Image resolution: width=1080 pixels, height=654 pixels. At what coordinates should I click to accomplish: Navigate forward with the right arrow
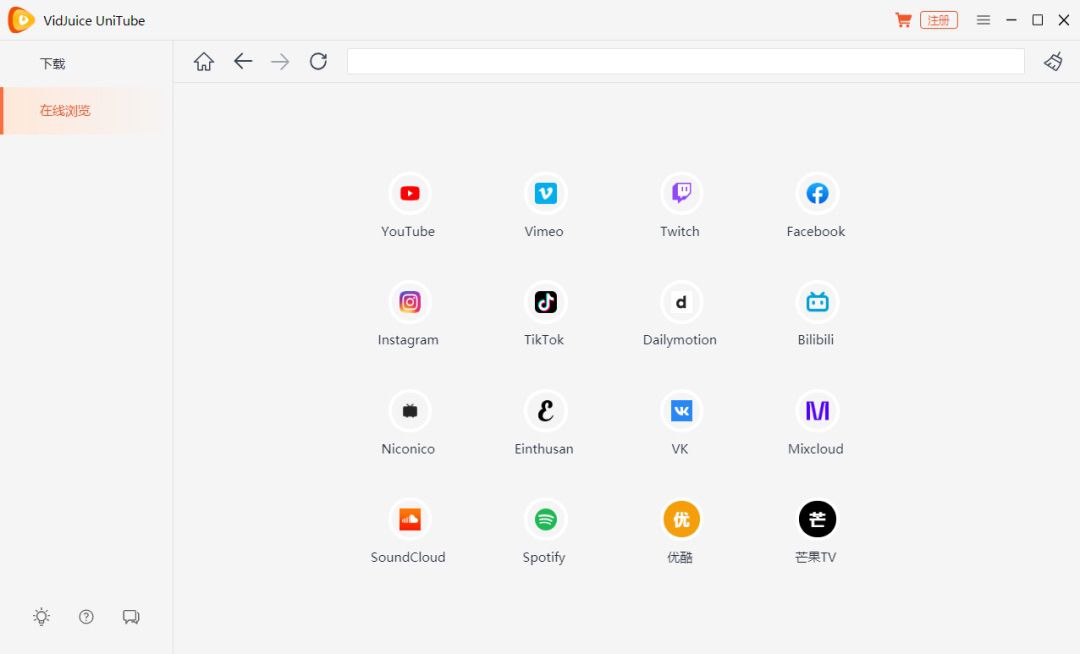280,62
